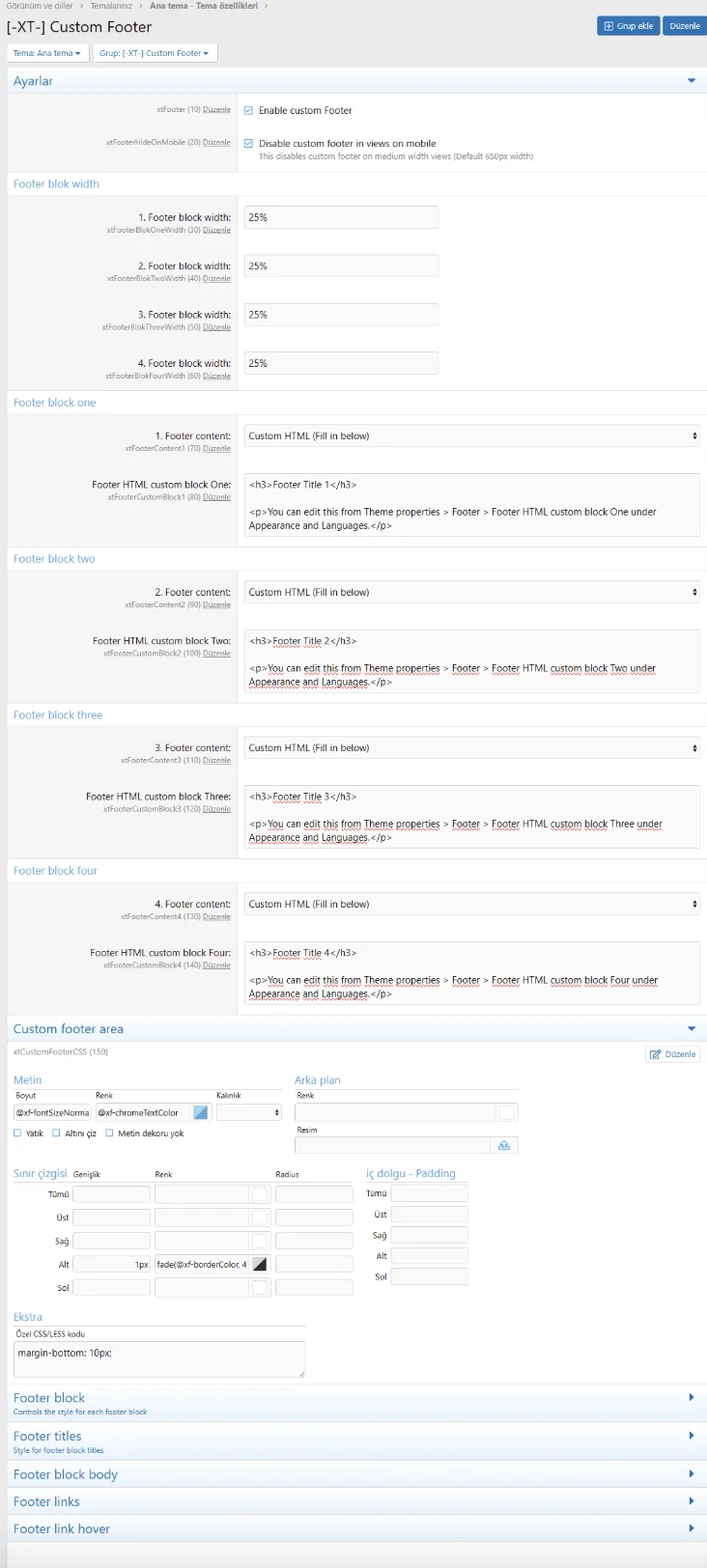Collapse the Ayarlar section arrow
This screenshot has height=1568, width=707.
point(691,81)
